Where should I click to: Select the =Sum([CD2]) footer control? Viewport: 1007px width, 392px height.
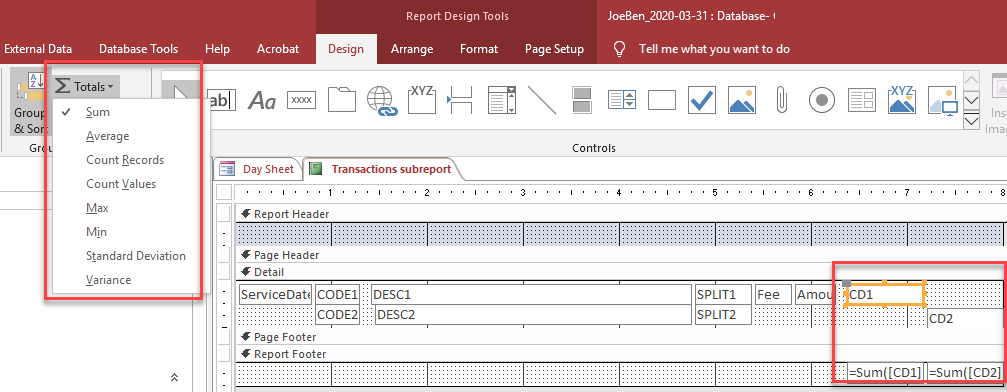[965, 373]
